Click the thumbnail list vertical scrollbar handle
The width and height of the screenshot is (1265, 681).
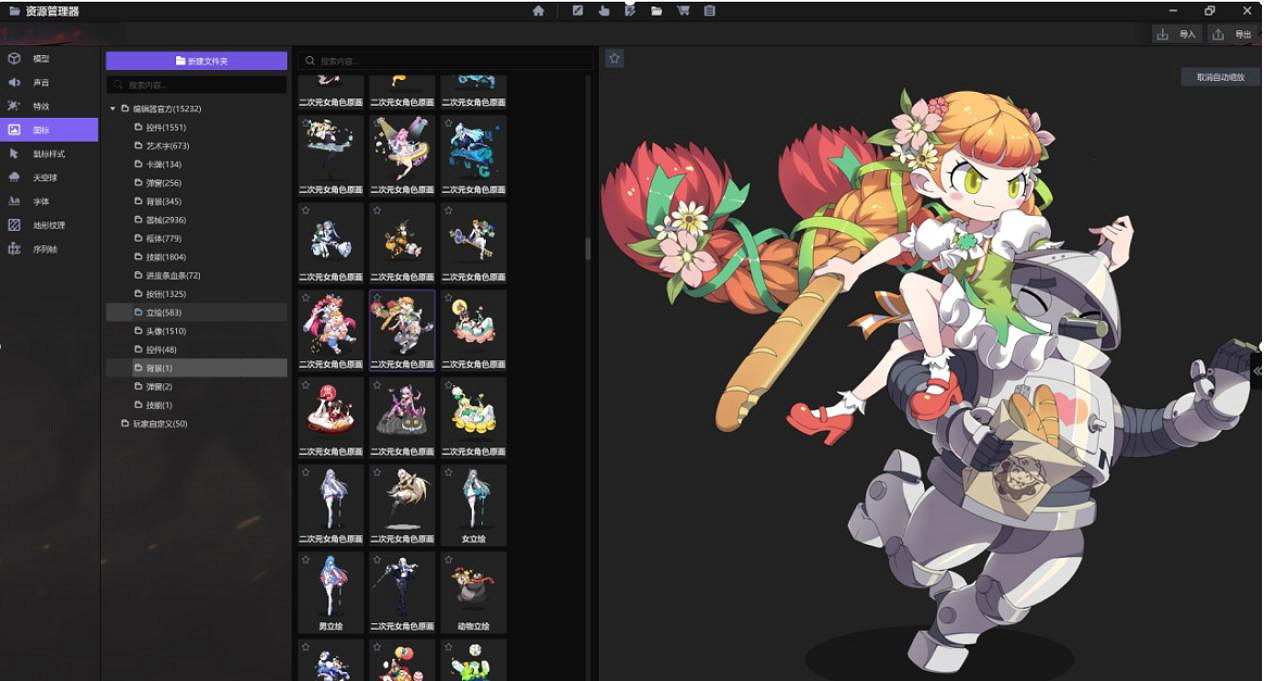click(x=587, y=248)
